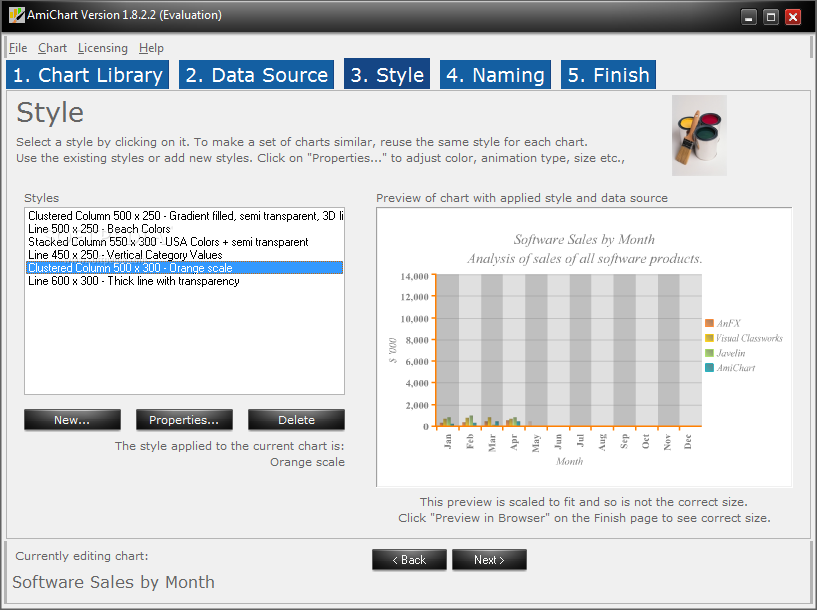Select Stacked Column 550 x 300 USA Colors style

tap(184, 242)
